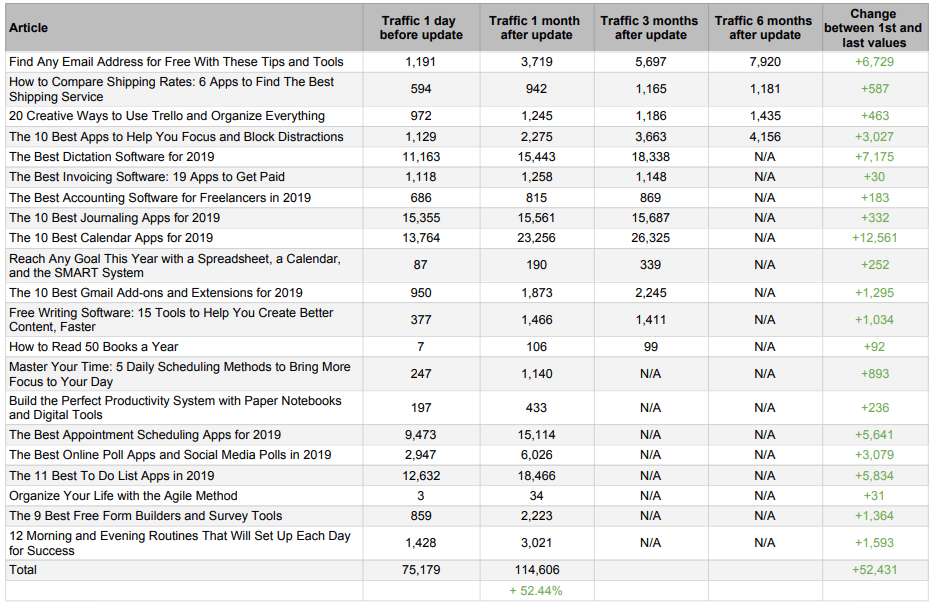
Task: Click the +52,431 total change cell
Action: click(874, 570)
